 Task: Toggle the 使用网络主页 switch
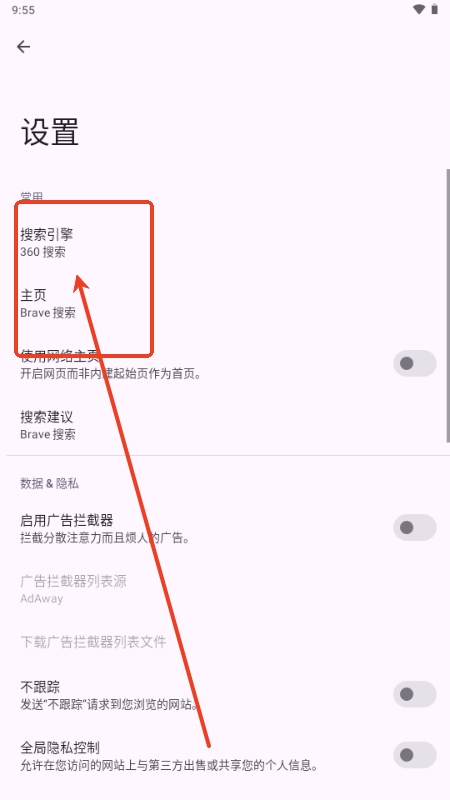tap(414, 363)
